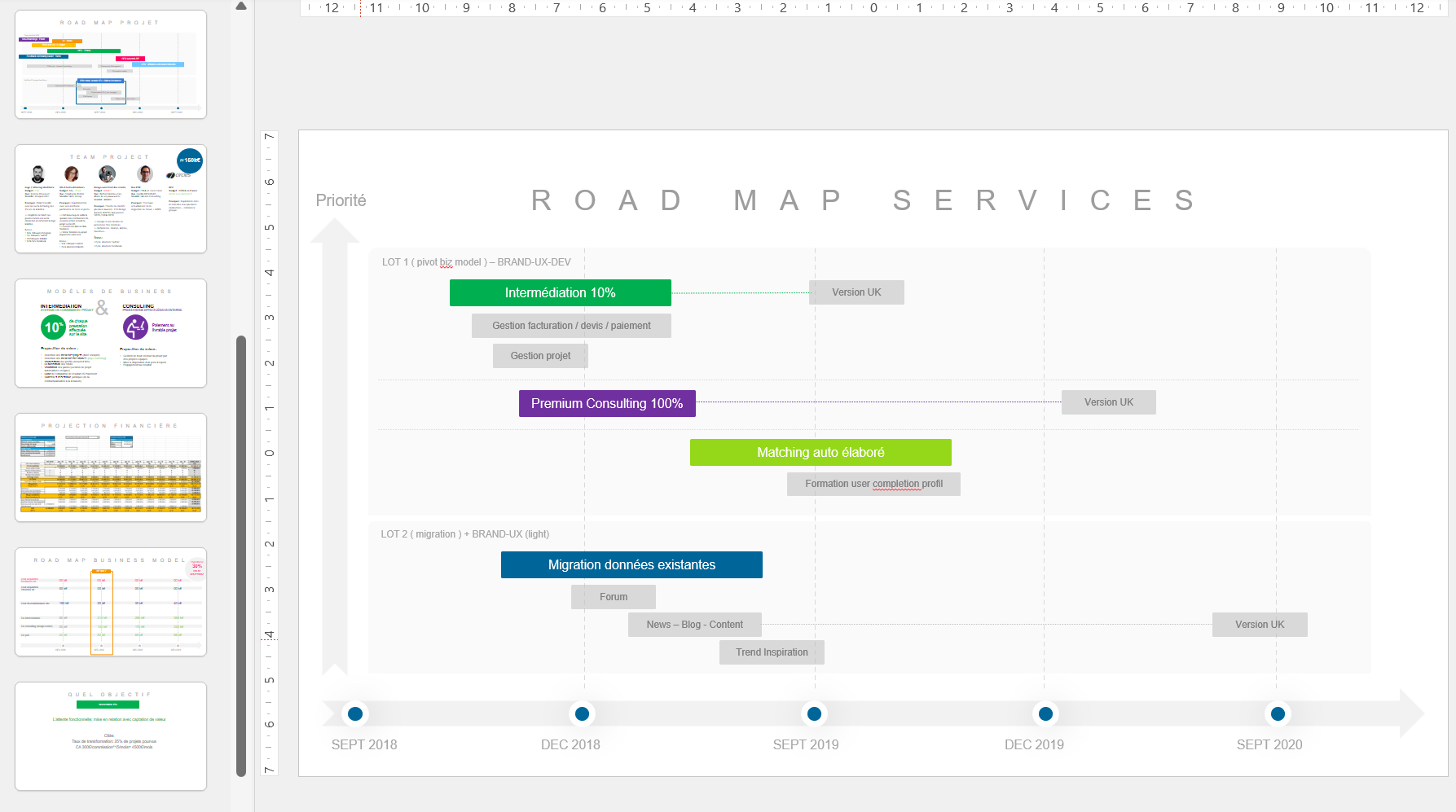The image size is (1456, 812).
Task: Select the SEPT 2019 timeline marker dot
Action: coord(814,714)
